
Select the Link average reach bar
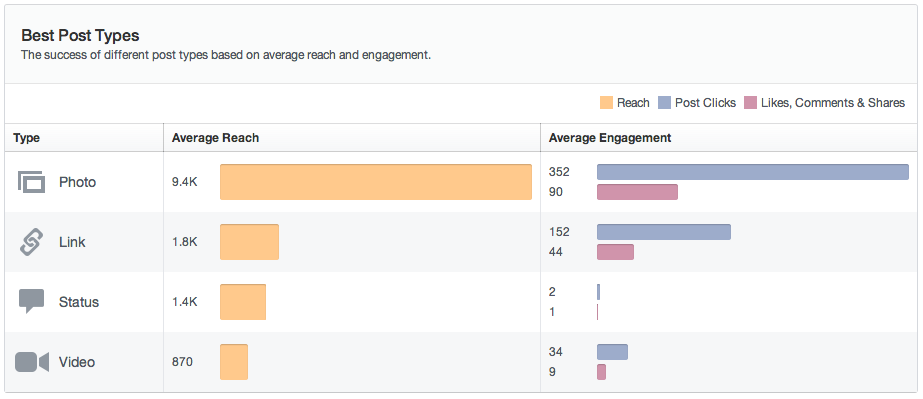(x=250, y=242)
